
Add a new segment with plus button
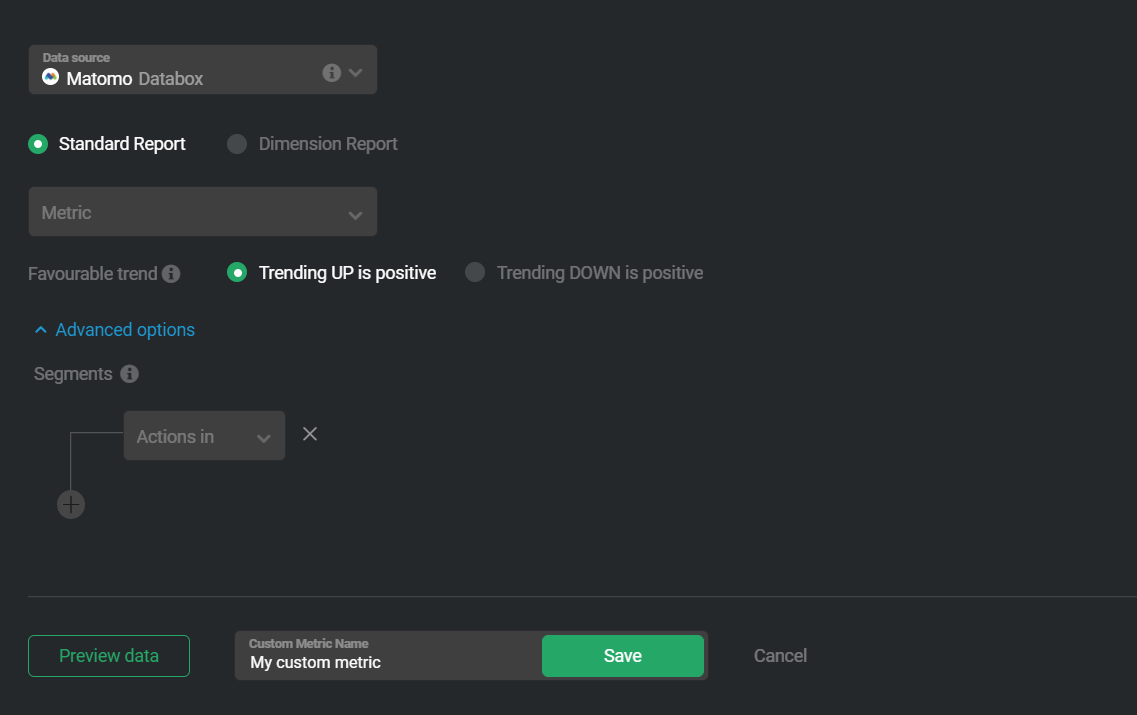(71, 504)
